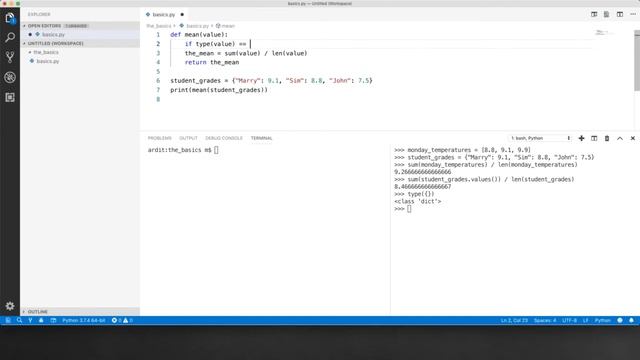Open the editor More Actions ellipsis menu
Screen dimensions: 640x360
coord(633,14)
